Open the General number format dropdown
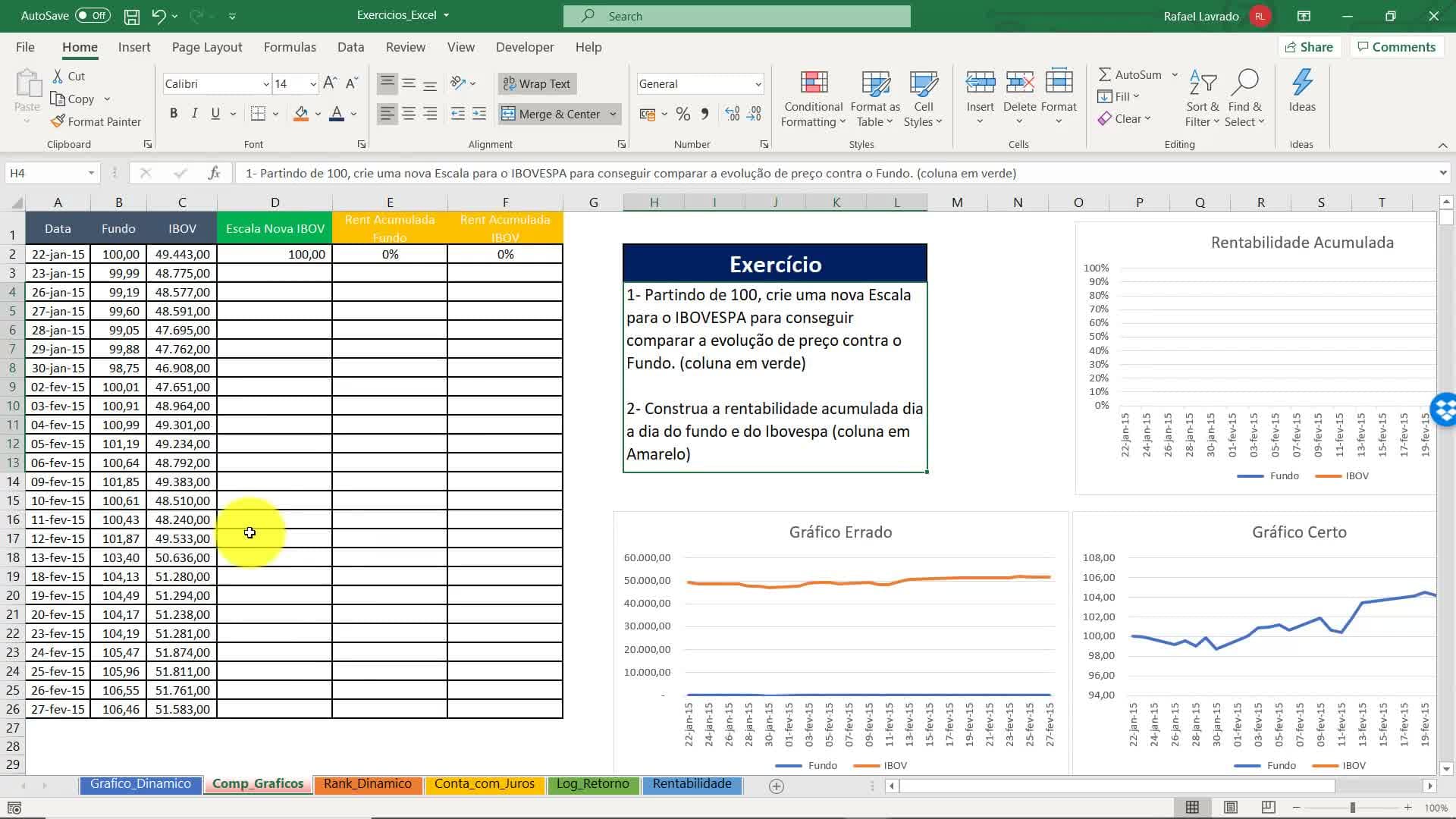Screen dimensions: 1456x819 (x=758, y=84)
